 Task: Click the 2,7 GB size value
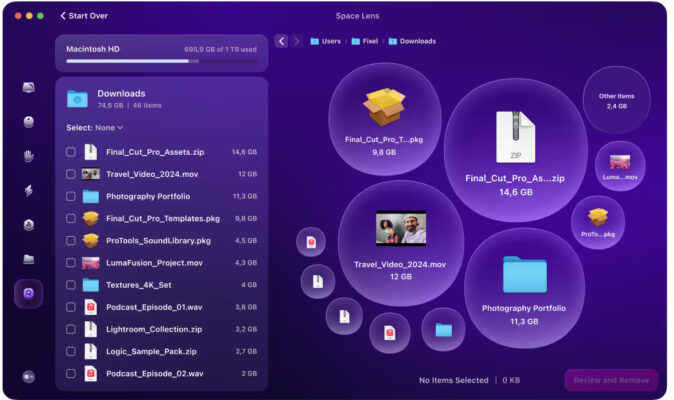click(x=246, y=351)
